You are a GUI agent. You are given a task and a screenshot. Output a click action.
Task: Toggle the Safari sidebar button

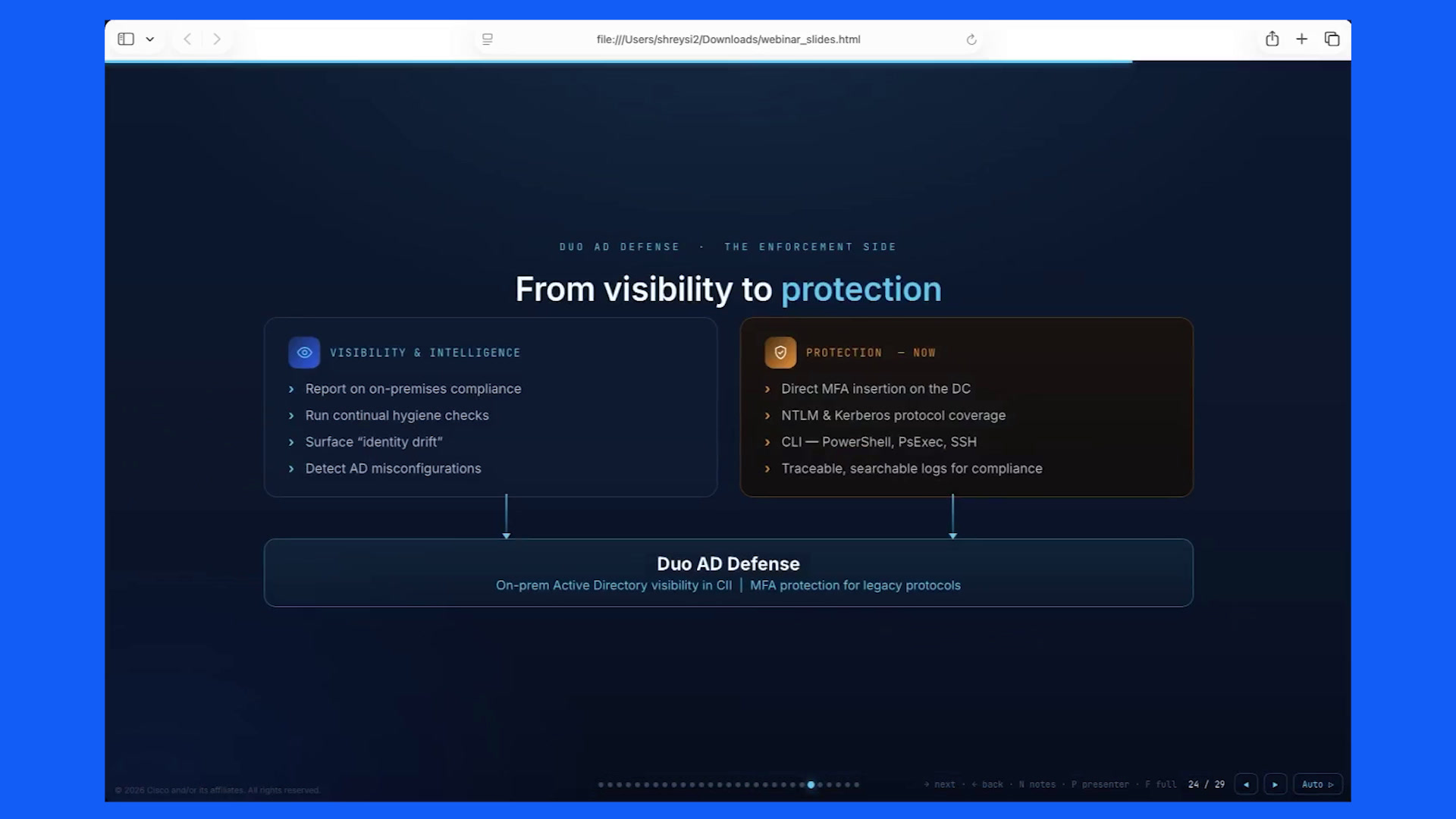coord(126,39)
